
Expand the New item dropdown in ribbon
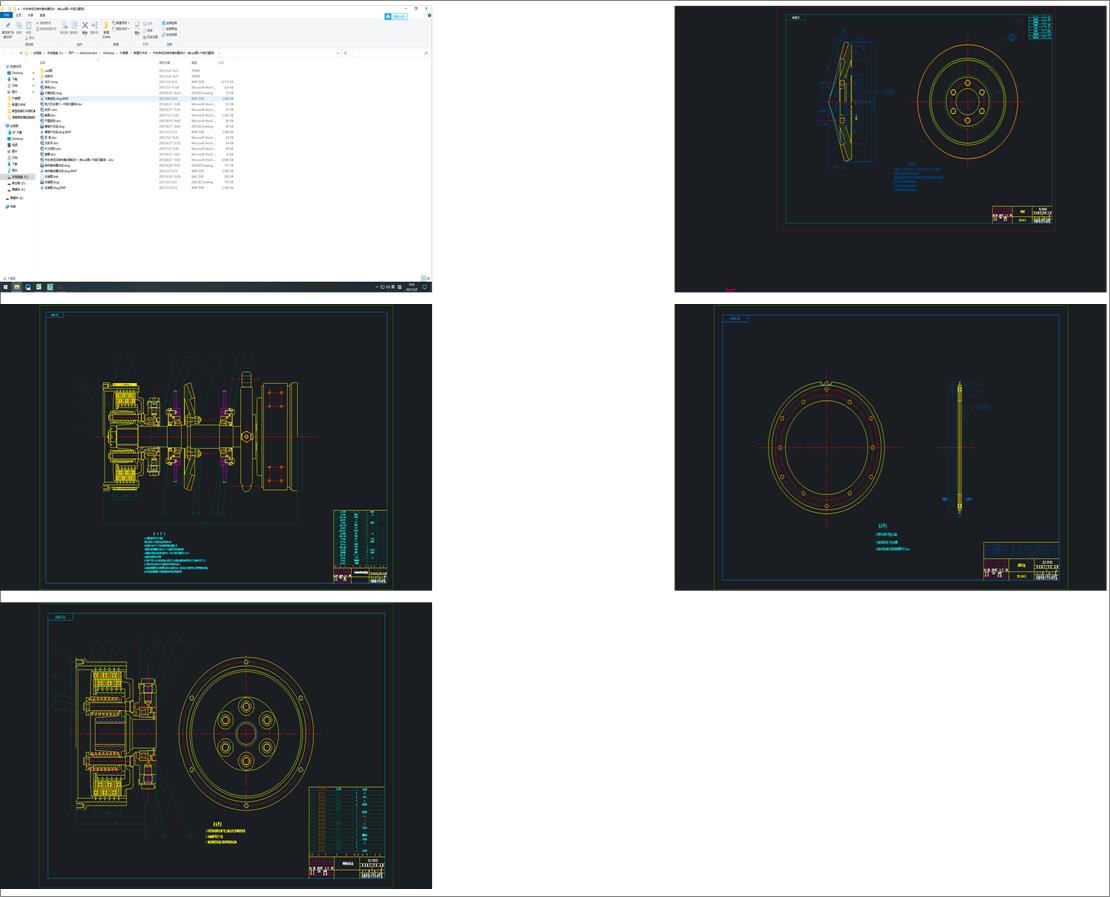121,22
